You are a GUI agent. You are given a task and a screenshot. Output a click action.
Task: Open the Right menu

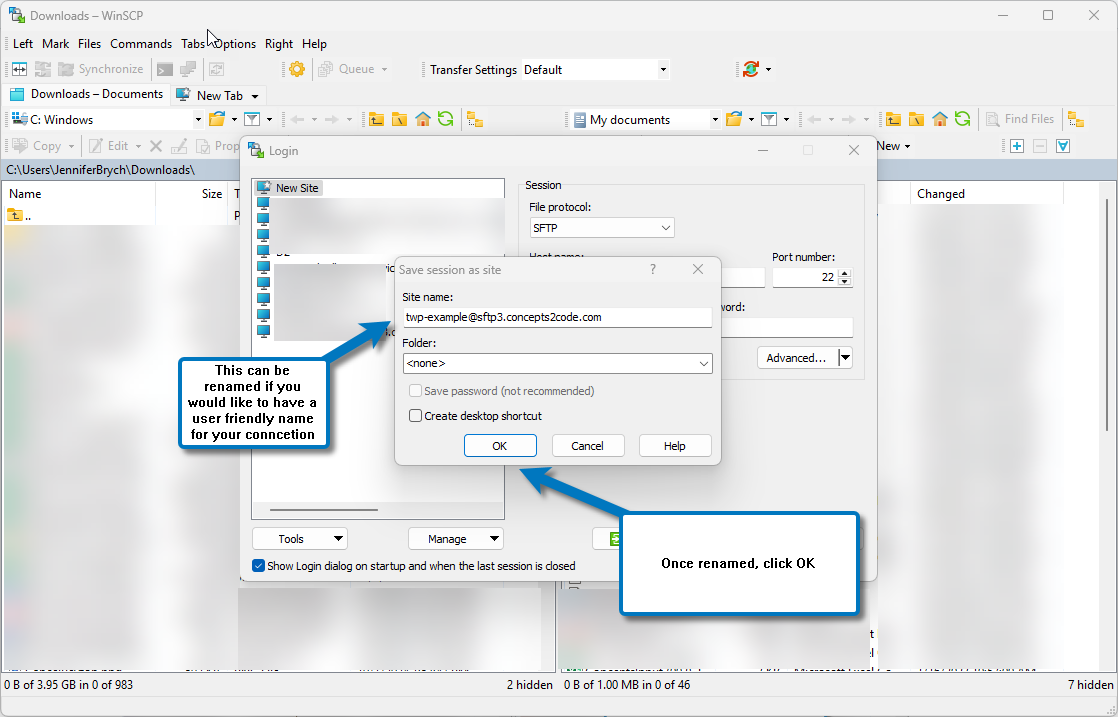coord(279,43)
